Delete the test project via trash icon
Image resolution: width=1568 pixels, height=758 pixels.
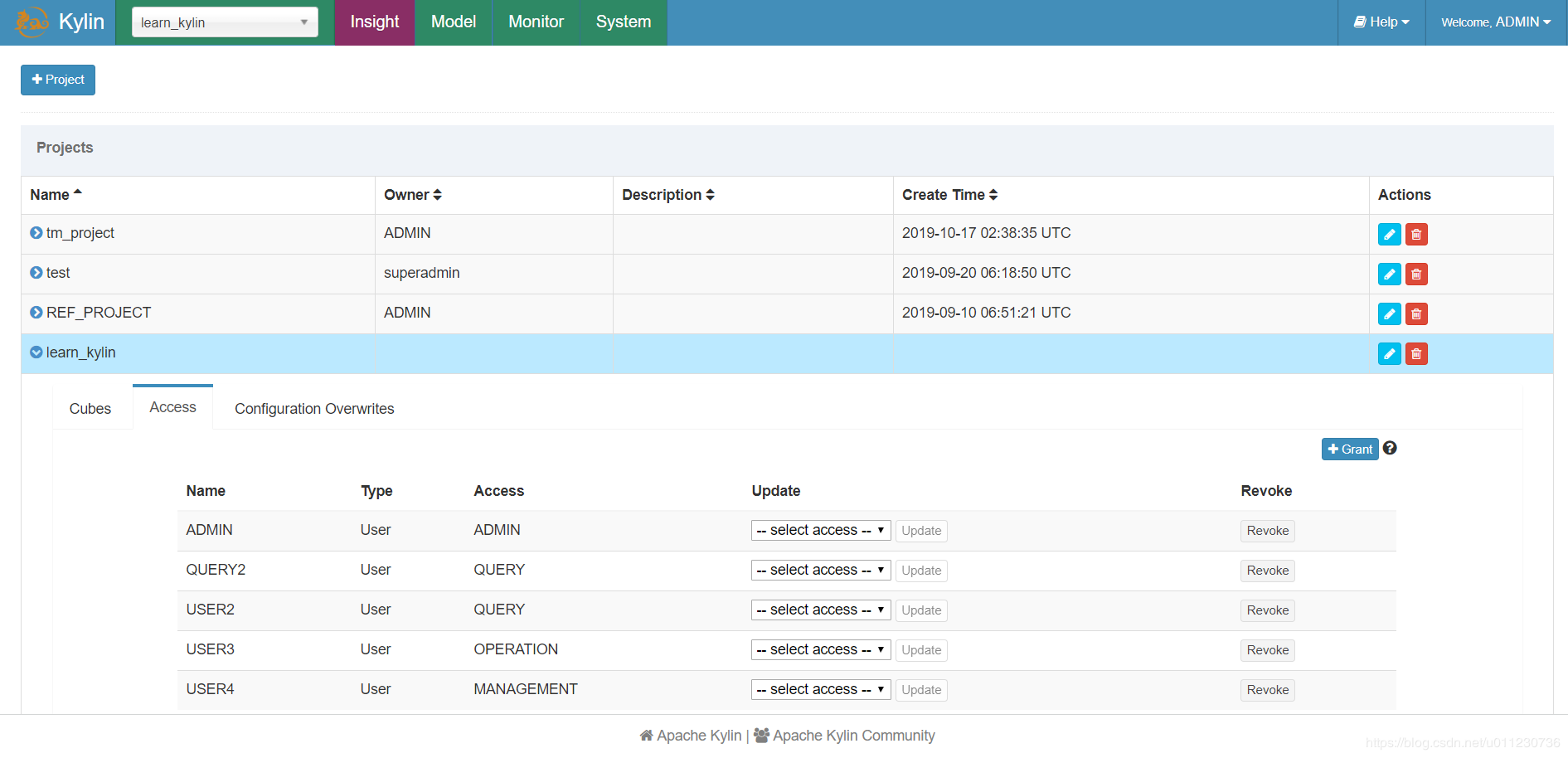coord(1415,274)
